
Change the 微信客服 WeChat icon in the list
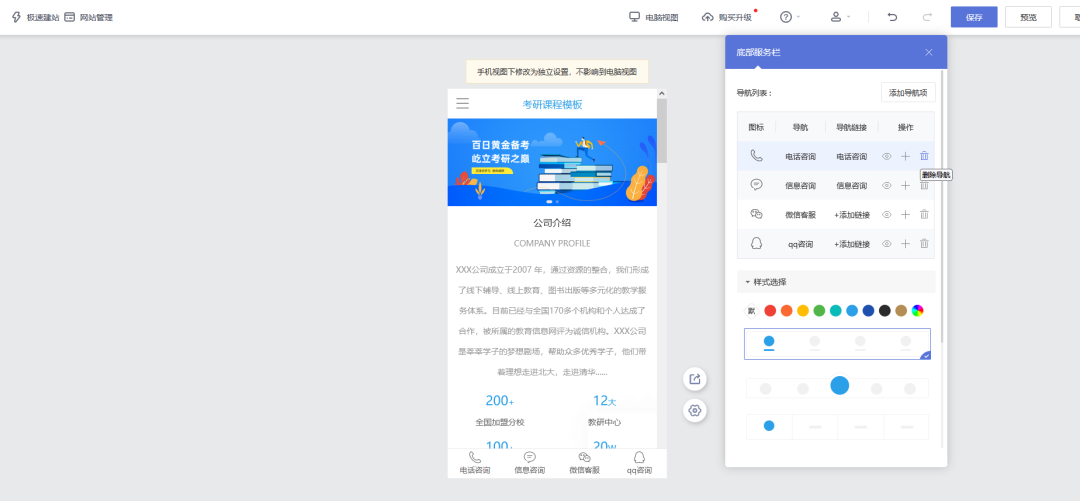[756, 214]
